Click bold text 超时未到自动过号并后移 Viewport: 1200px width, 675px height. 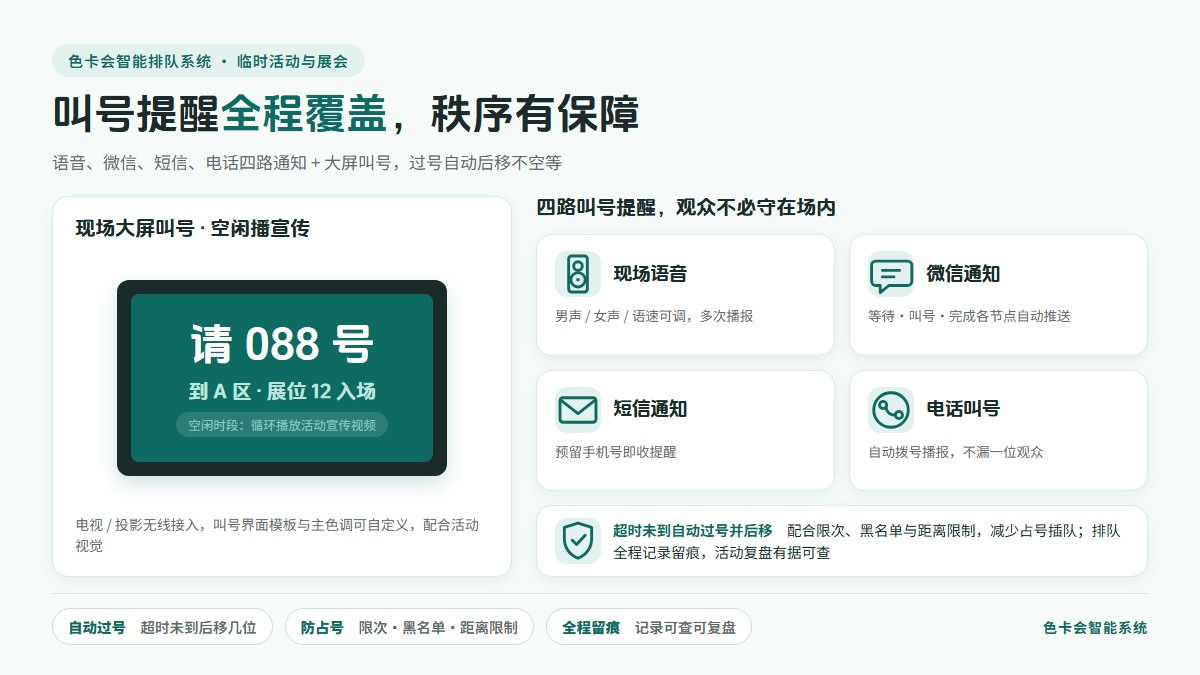pyautogui.click(x=693, y=531)
